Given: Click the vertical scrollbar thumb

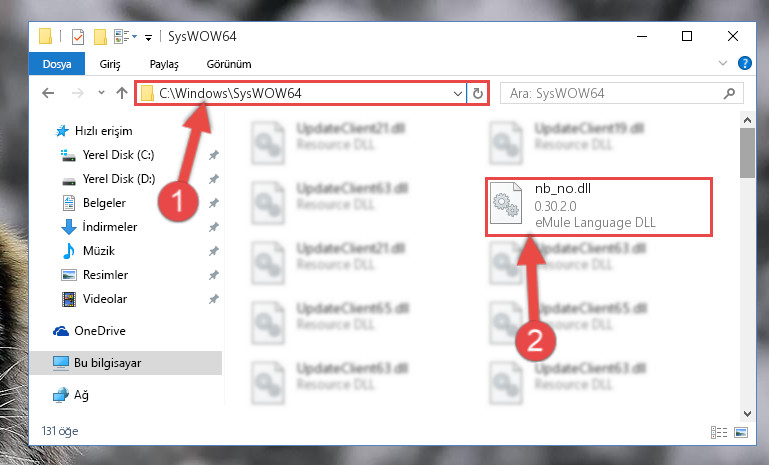Looking at the screenshot, I should tap(747, 153).
